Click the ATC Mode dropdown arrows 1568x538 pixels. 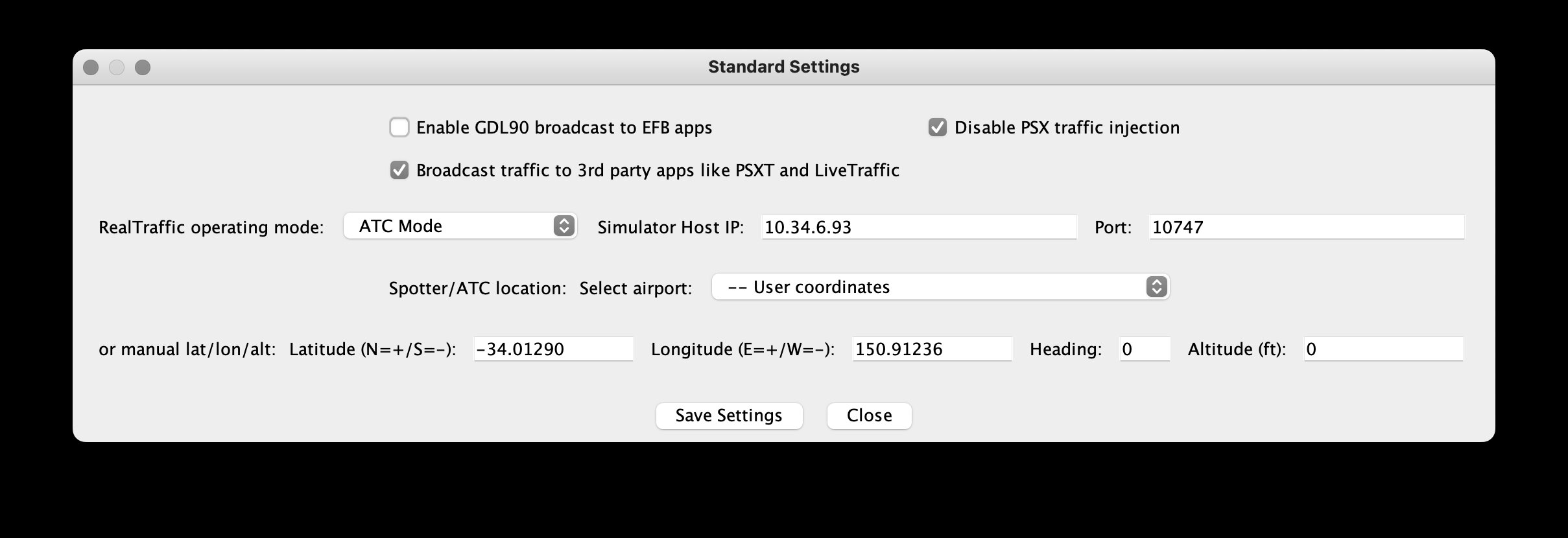(x=564, y=226)
